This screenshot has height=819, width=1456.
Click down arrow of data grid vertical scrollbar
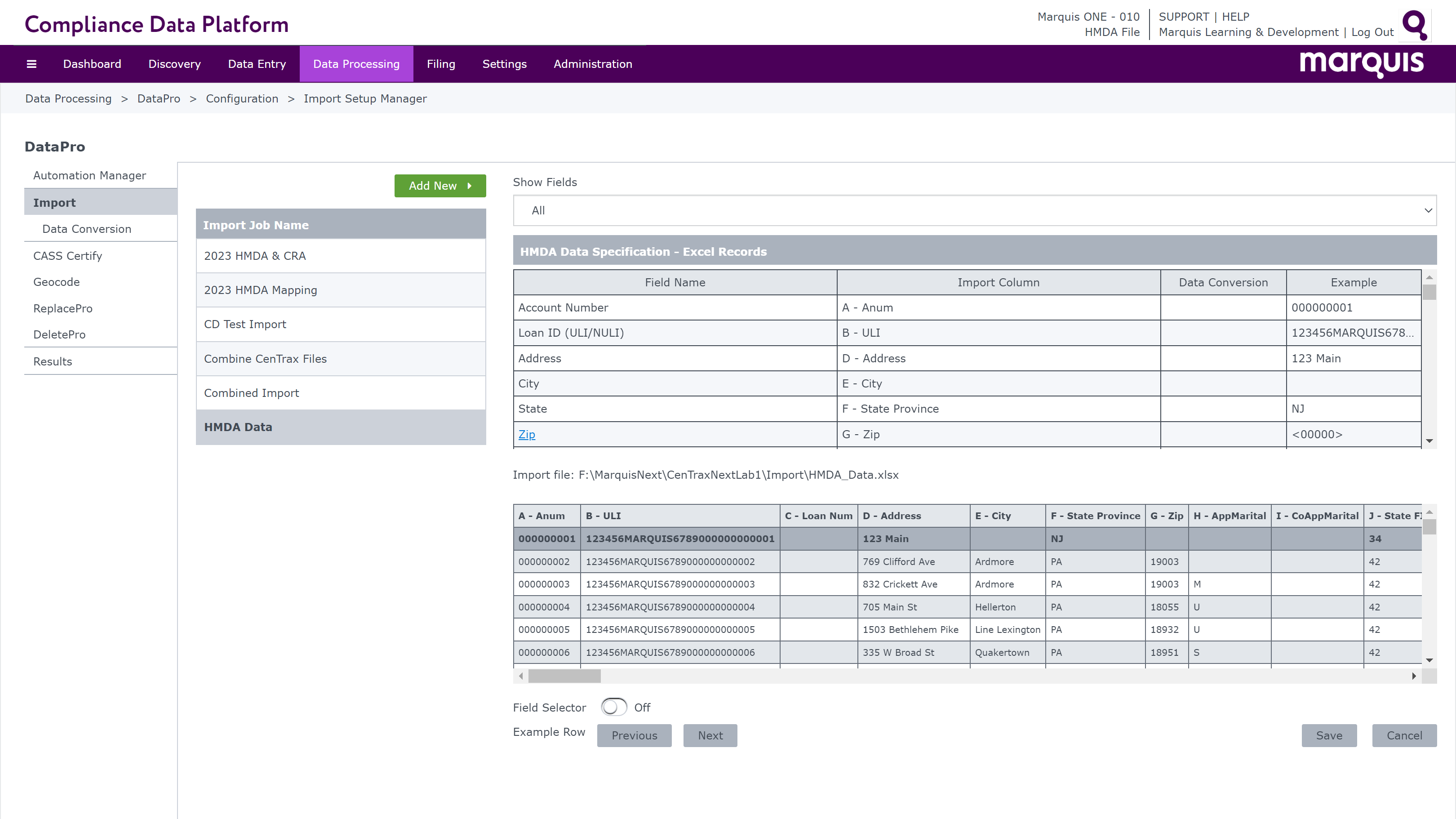(x=1429, y=660)
